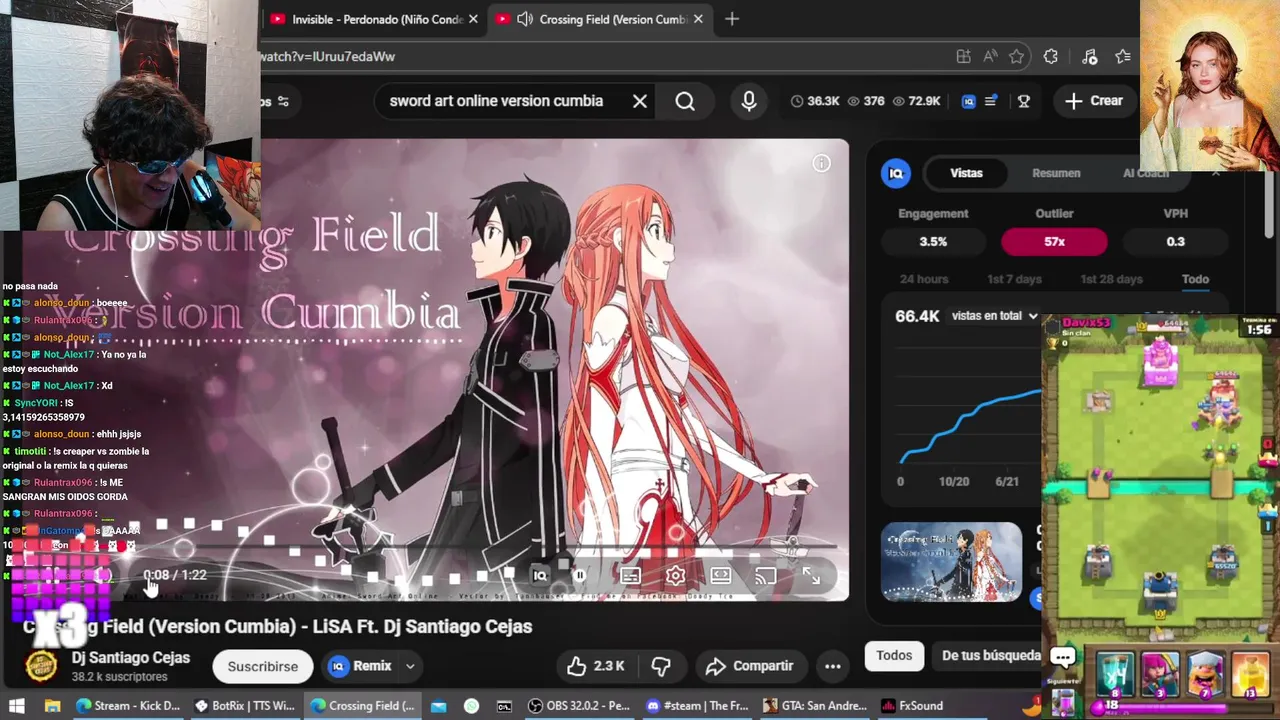
Task: Toggle subtitles in the video player
Action: 630,575
